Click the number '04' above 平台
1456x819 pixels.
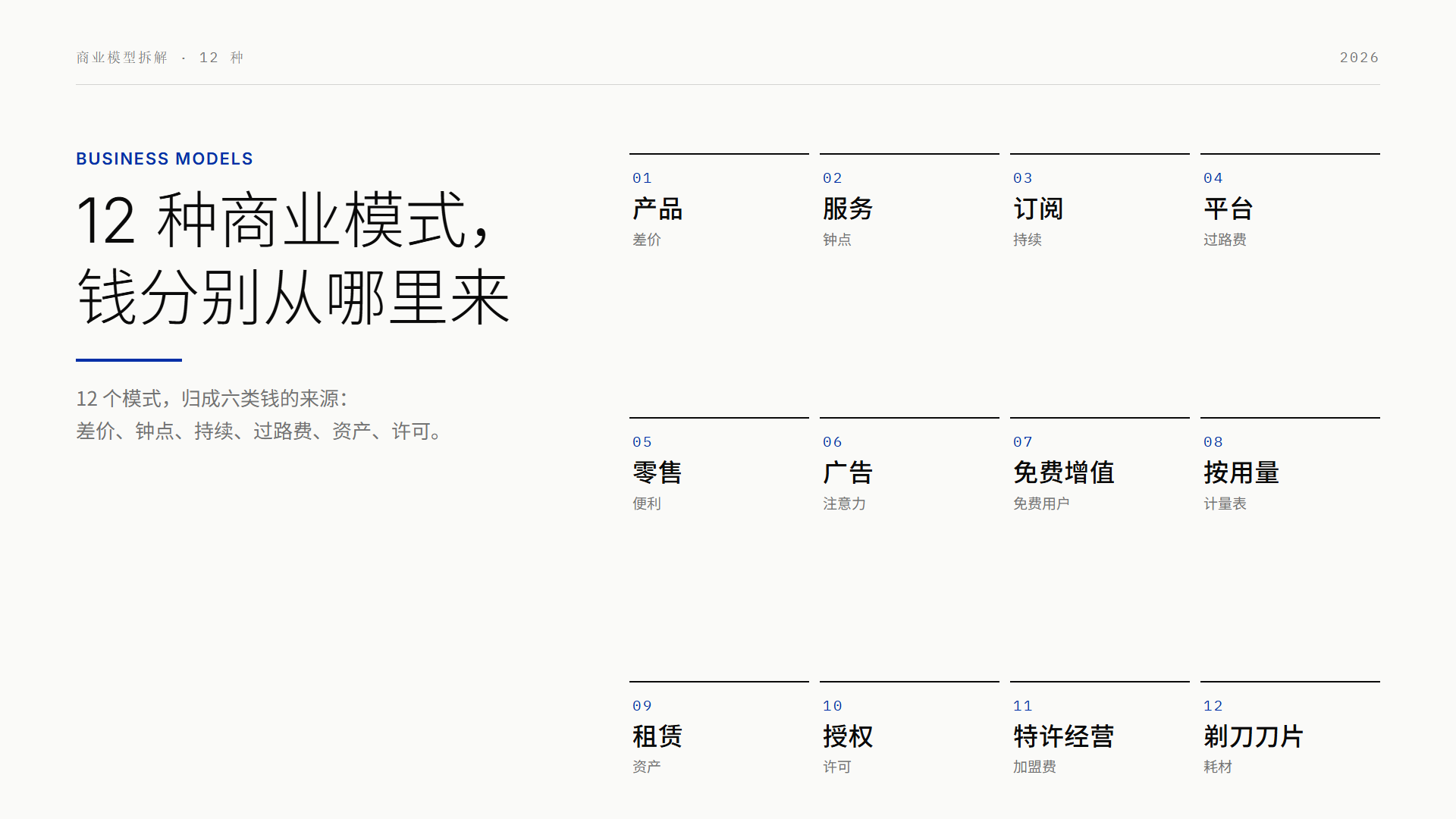coord(1213,178)
